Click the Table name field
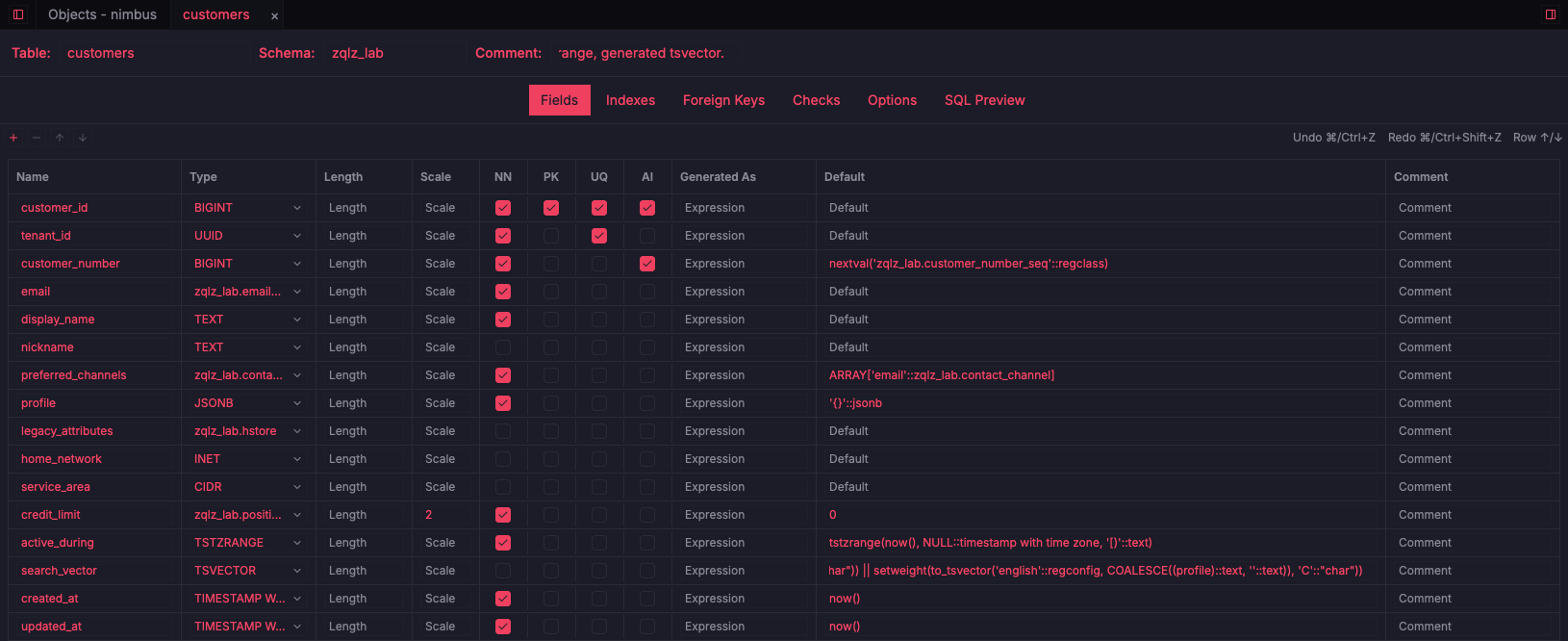 point(154,53)
